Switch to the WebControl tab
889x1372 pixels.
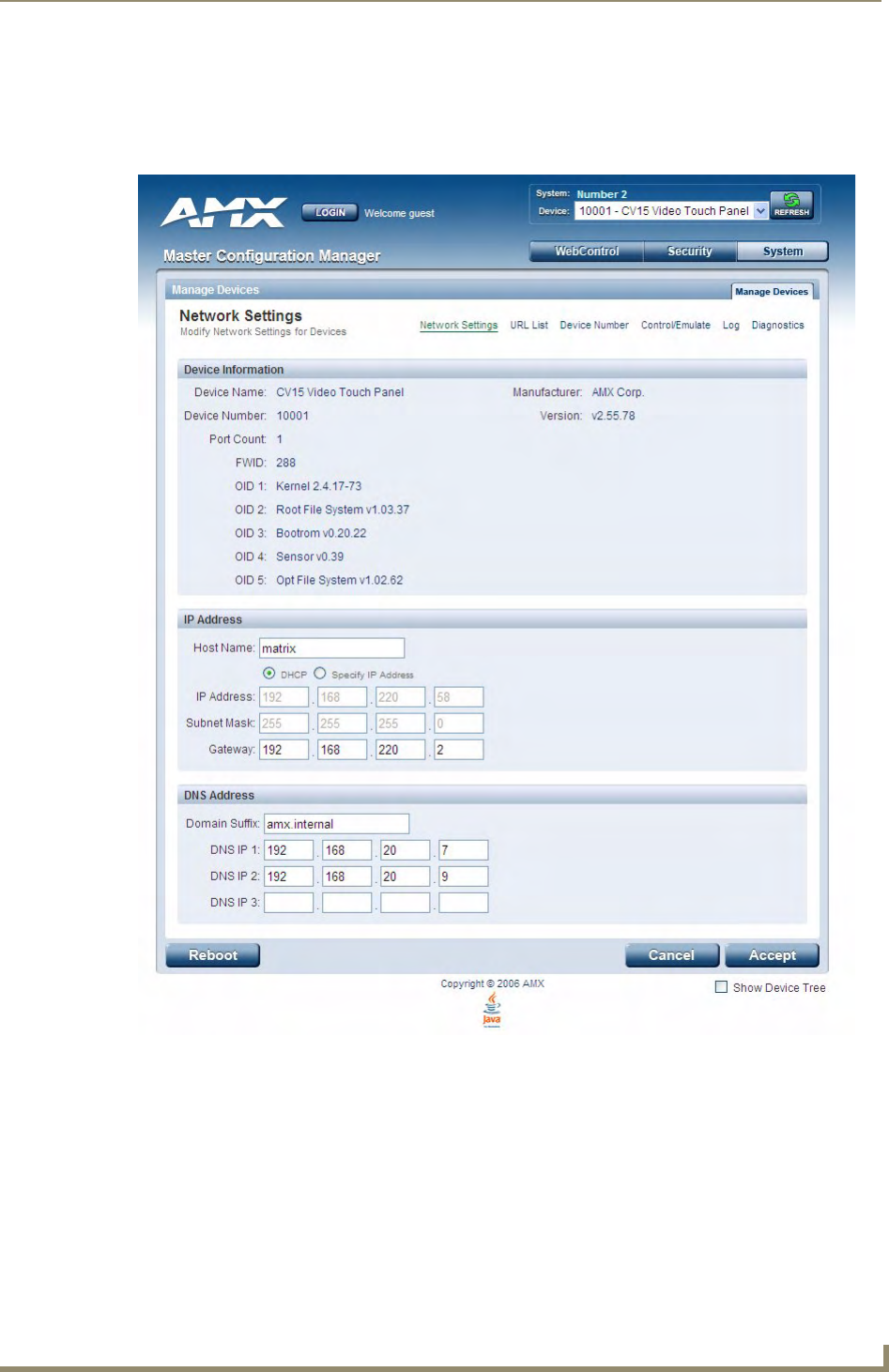[x=587, y=252]
